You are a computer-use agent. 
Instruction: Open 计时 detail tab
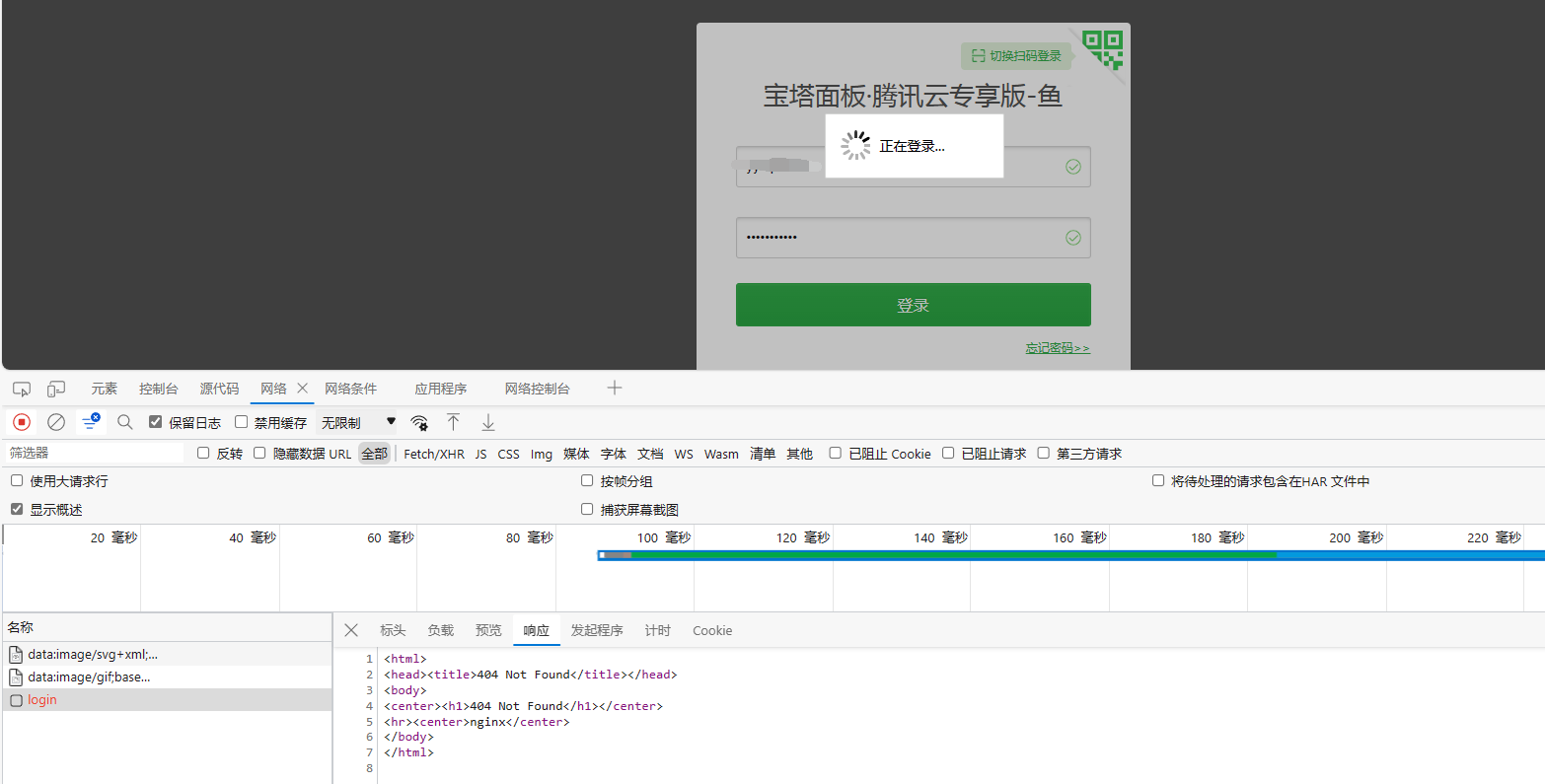[657, 630]
